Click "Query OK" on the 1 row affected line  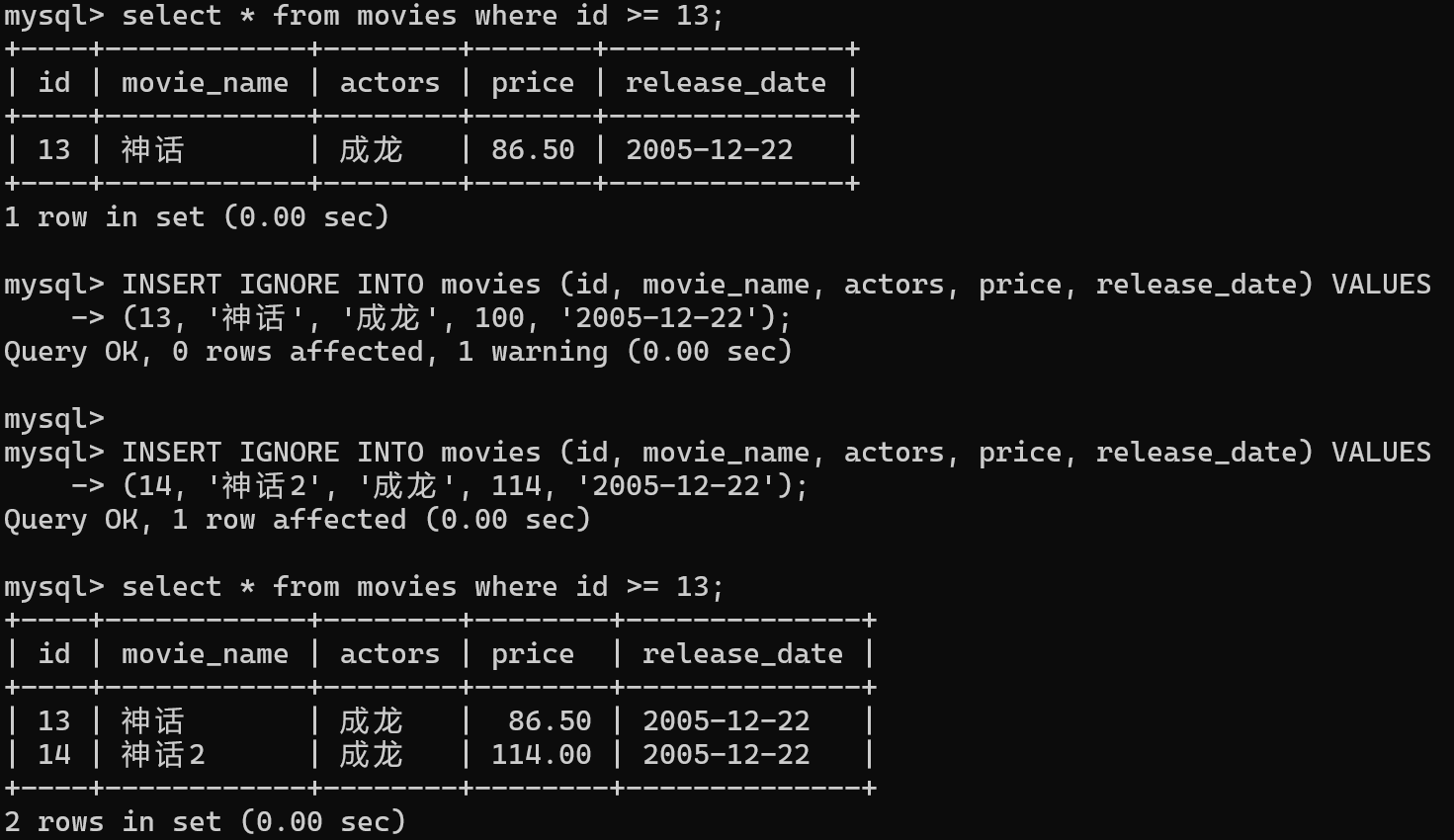[x=71, y=520]
